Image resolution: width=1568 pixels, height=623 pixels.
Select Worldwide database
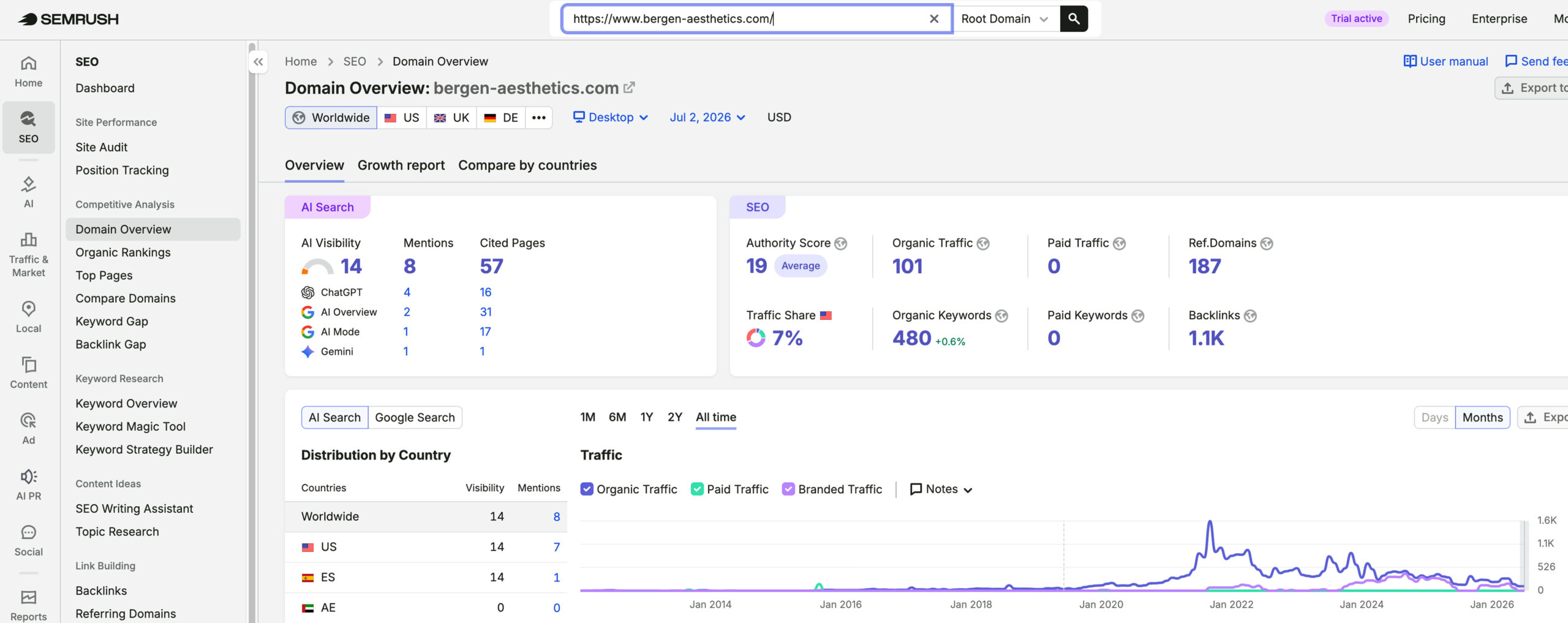(x=331, y=118)
